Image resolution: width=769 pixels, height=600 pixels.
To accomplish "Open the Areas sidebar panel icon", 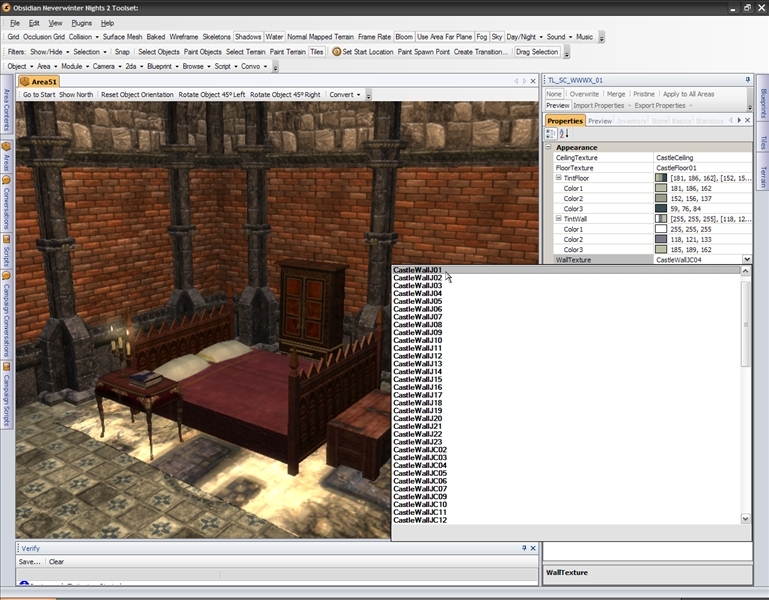I will coord(6,146).
